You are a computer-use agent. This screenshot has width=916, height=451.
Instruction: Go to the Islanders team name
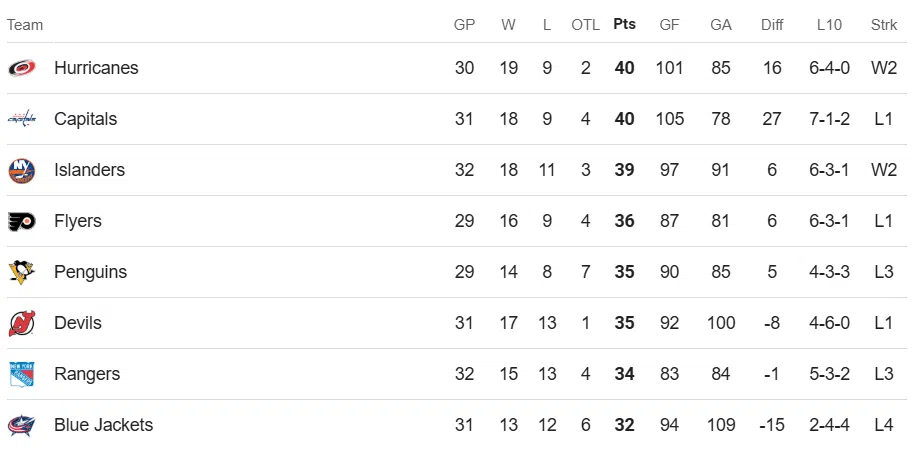point(89,170)
